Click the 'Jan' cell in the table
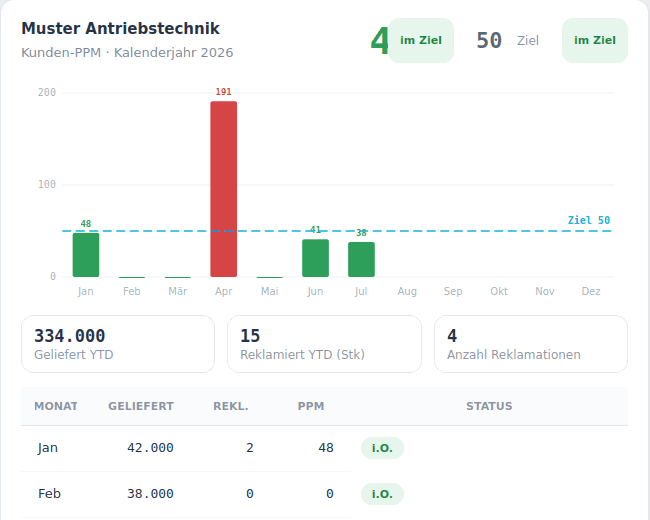This screenshot has width=650, height=520. coord(48,448)
